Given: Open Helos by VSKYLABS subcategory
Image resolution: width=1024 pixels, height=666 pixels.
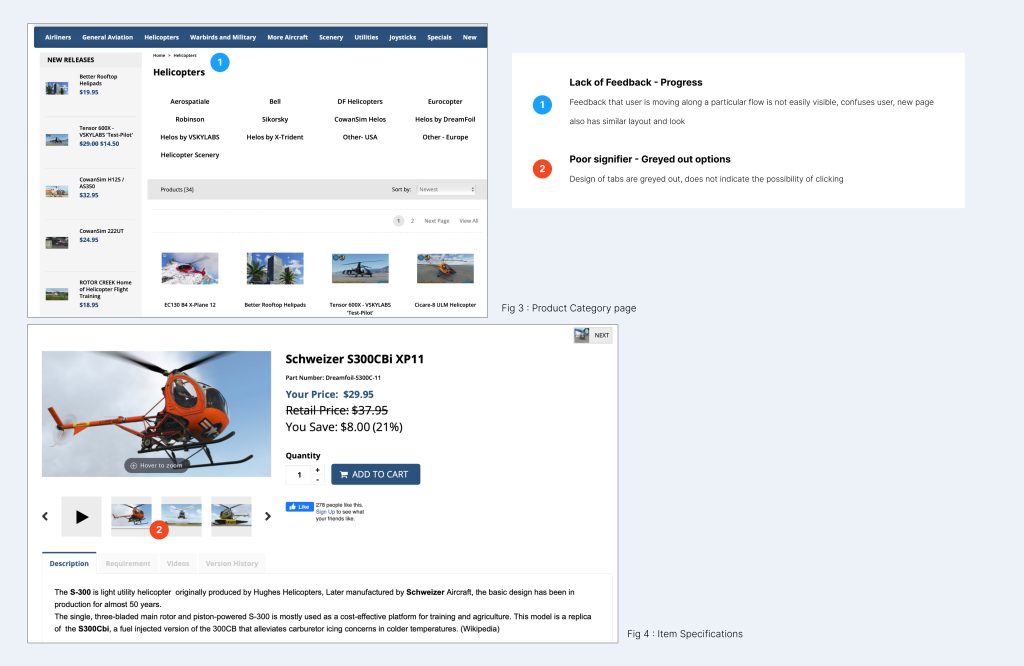Looking at the screenshot, I should click(x=189, y=137).
